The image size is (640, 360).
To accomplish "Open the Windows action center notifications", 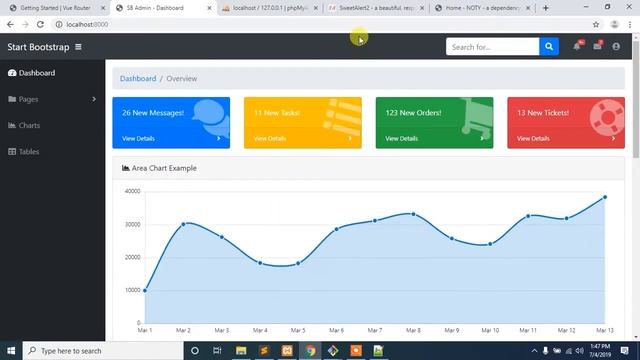I will tap(624, 351).
